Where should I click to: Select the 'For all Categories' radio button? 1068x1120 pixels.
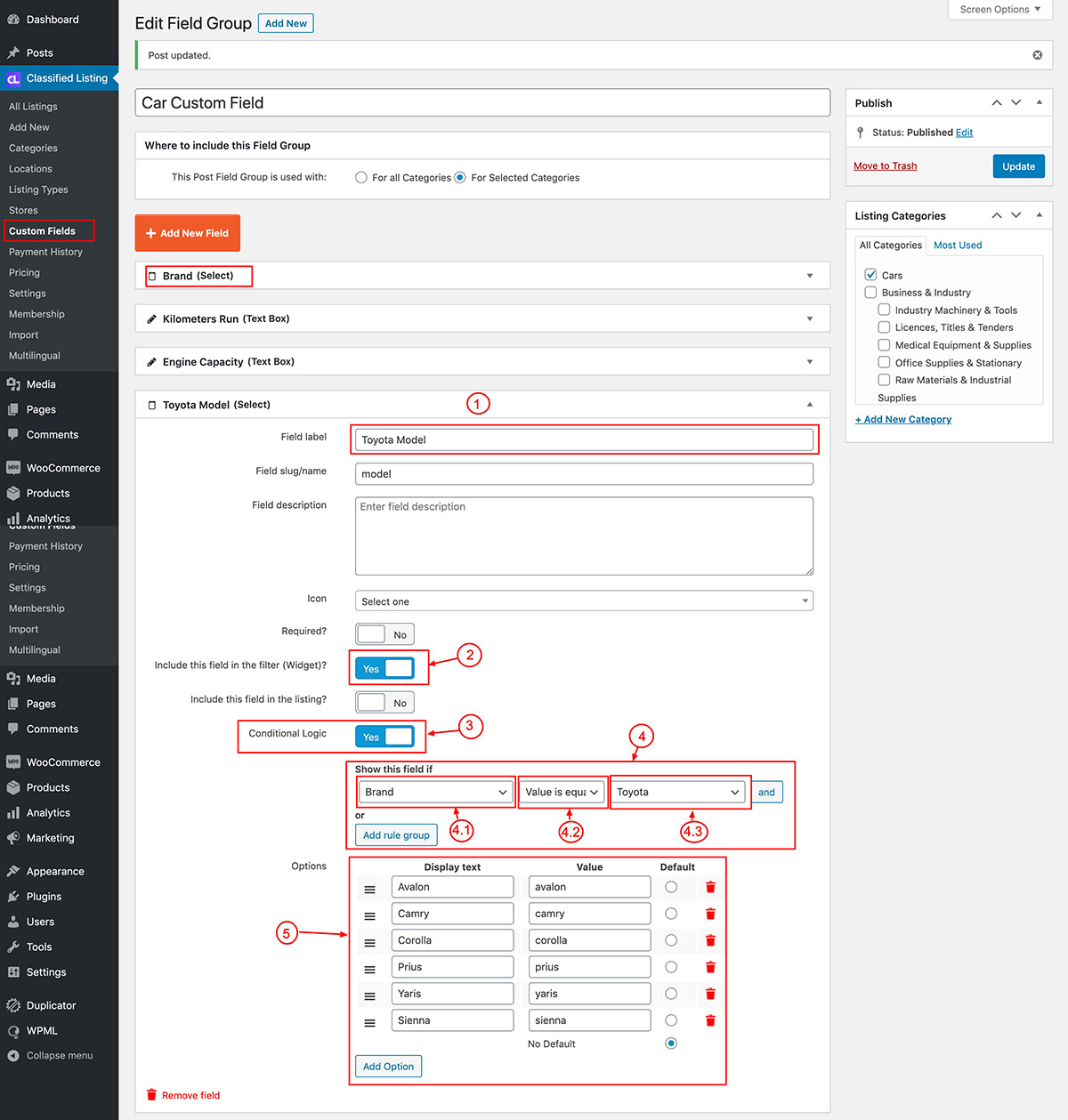click(x=361, y=177)
